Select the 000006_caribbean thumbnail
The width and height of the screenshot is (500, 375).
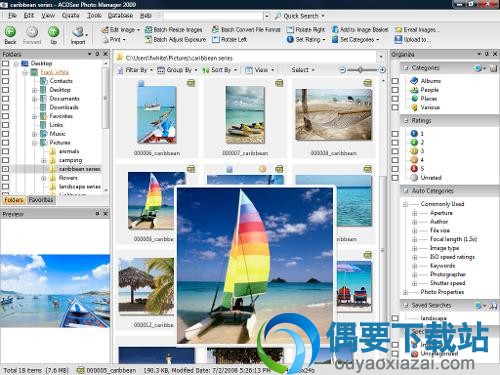tap(156, 115)
